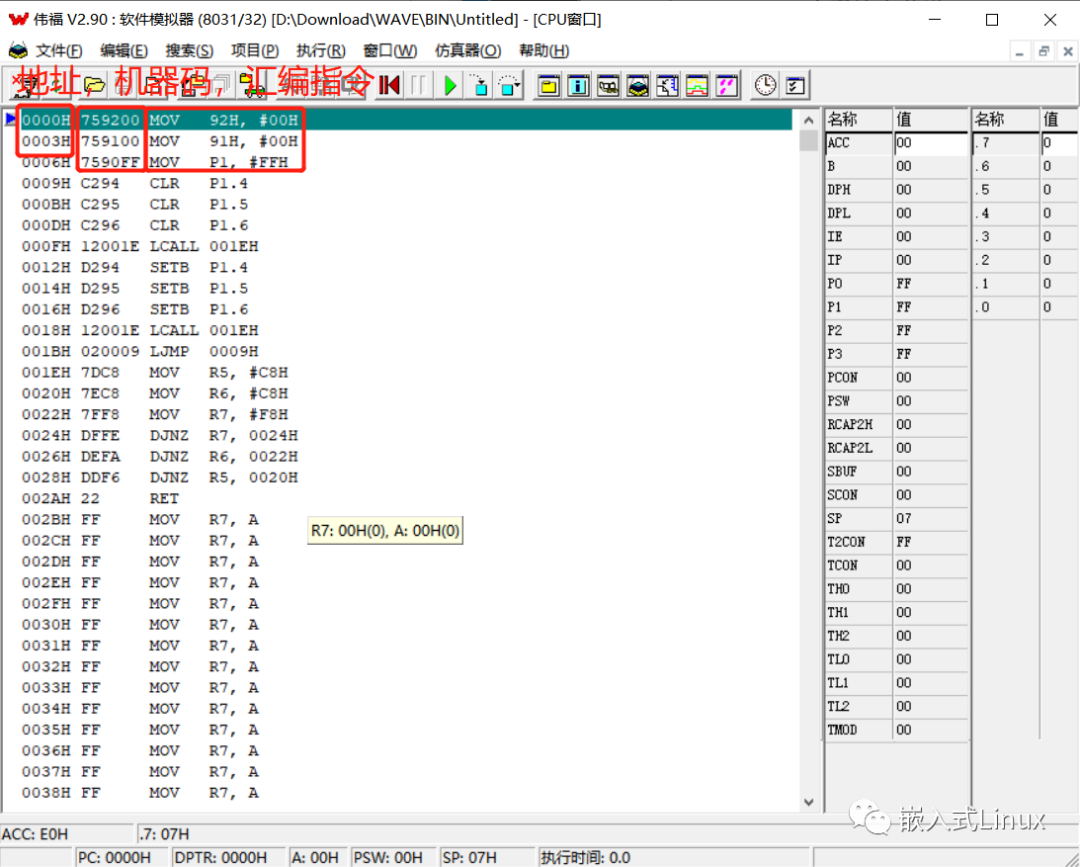1080x867 pixels.
Task: Open the 帮助(H) menu
Action: pos(543,51)
